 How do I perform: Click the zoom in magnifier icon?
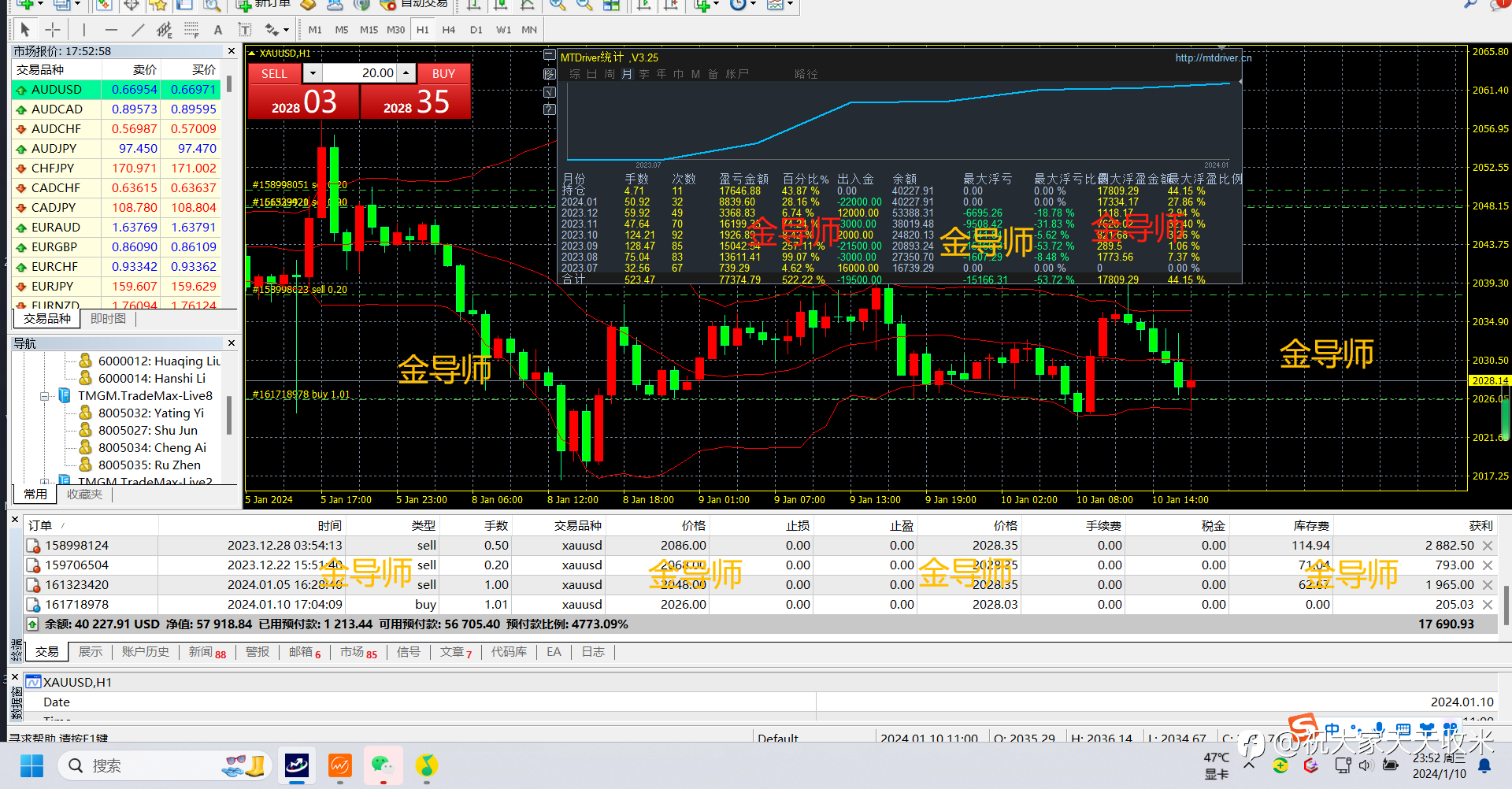(x=558, y=5)
